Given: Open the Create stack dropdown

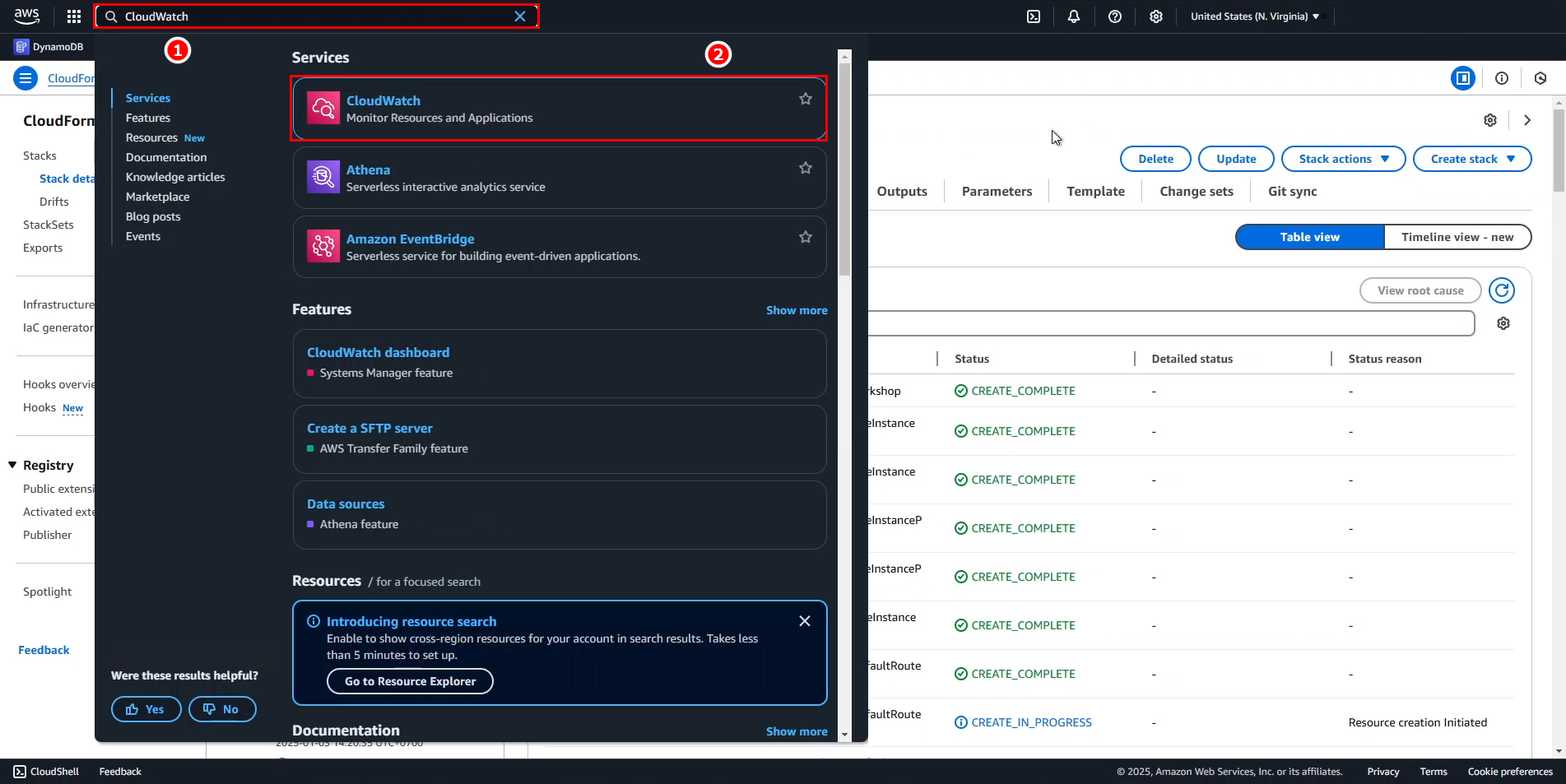Looking at the screenshot, I should pos(1471,159).
